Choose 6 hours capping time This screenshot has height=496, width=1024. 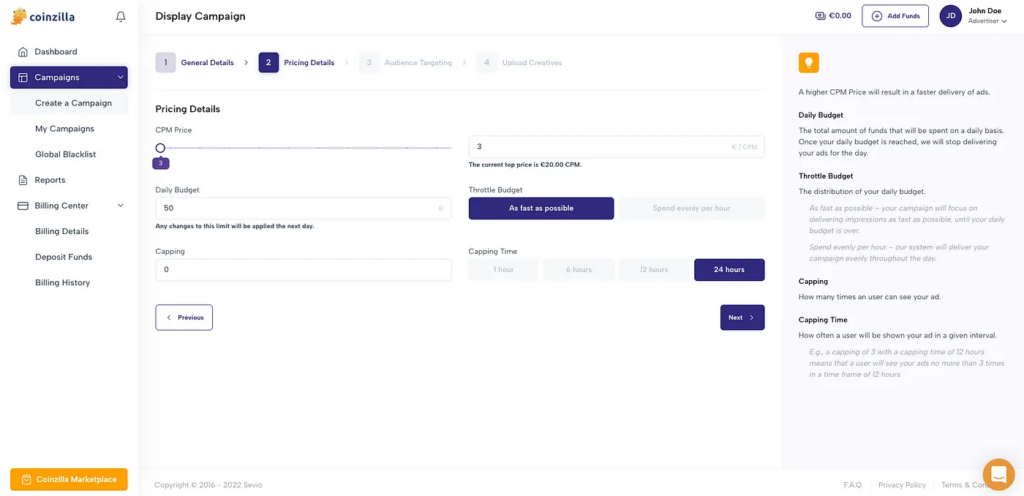coord(579,270)
